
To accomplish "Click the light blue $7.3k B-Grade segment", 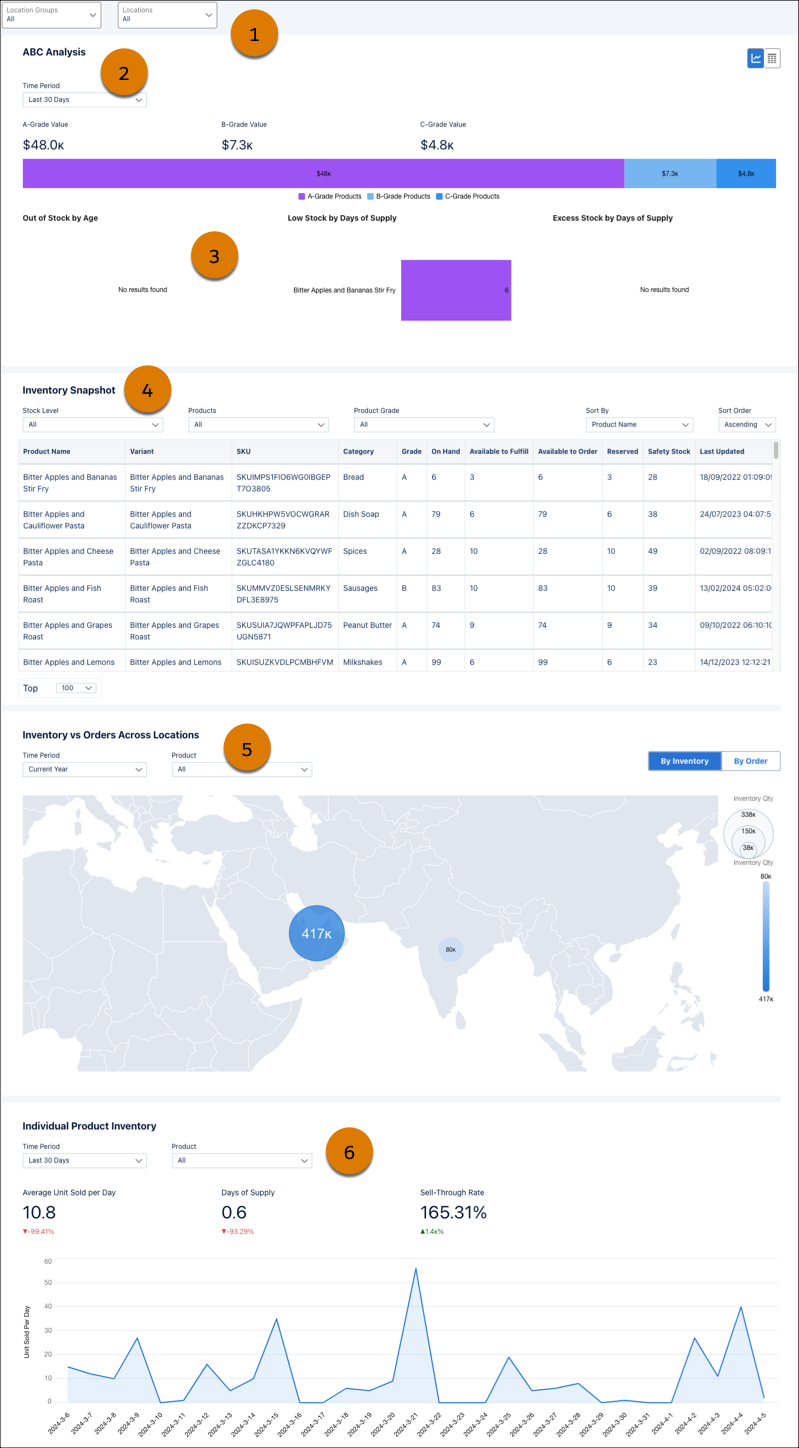I will [670, 173].
